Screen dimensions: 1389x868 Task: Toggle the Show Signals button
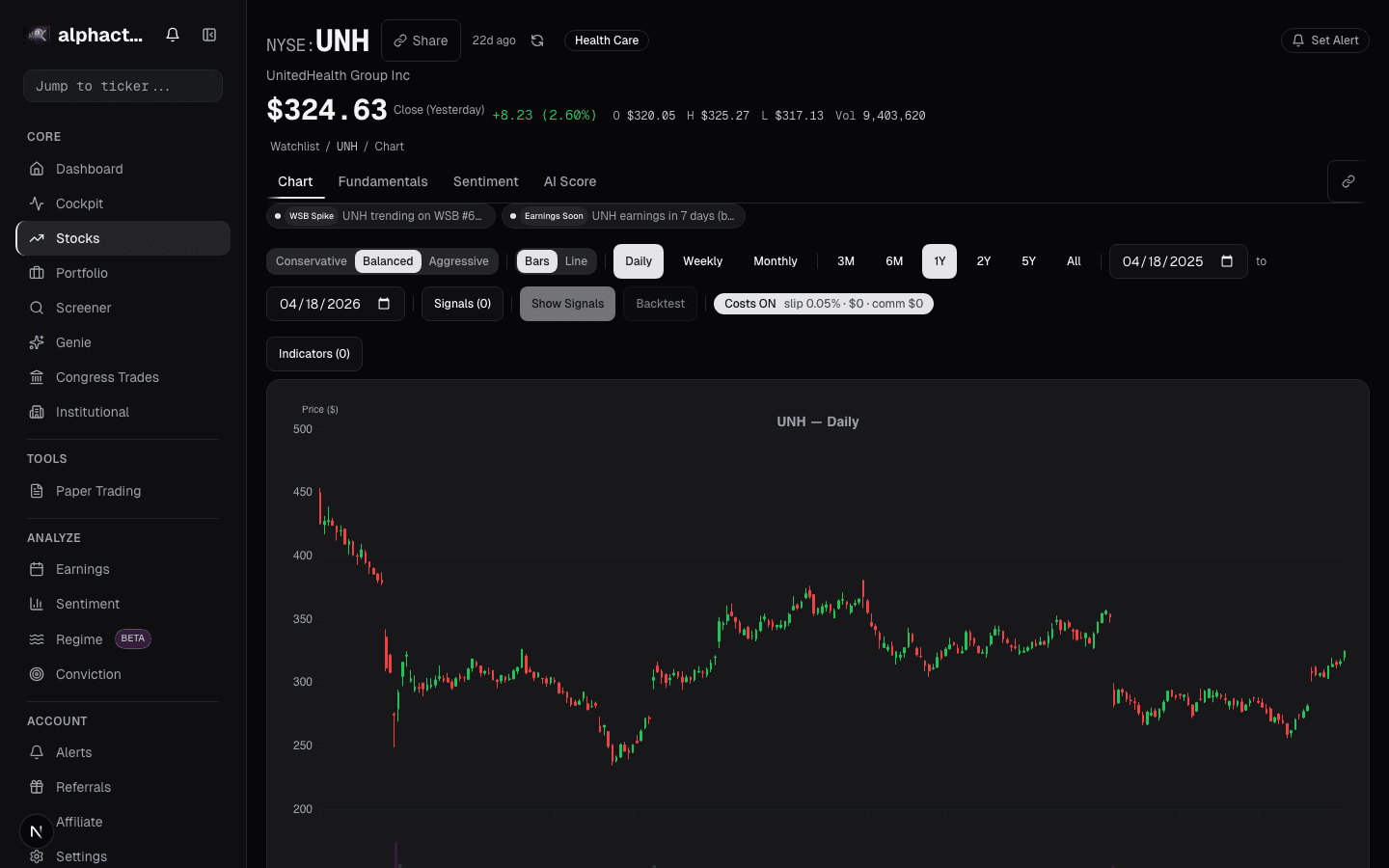point(567,304)
